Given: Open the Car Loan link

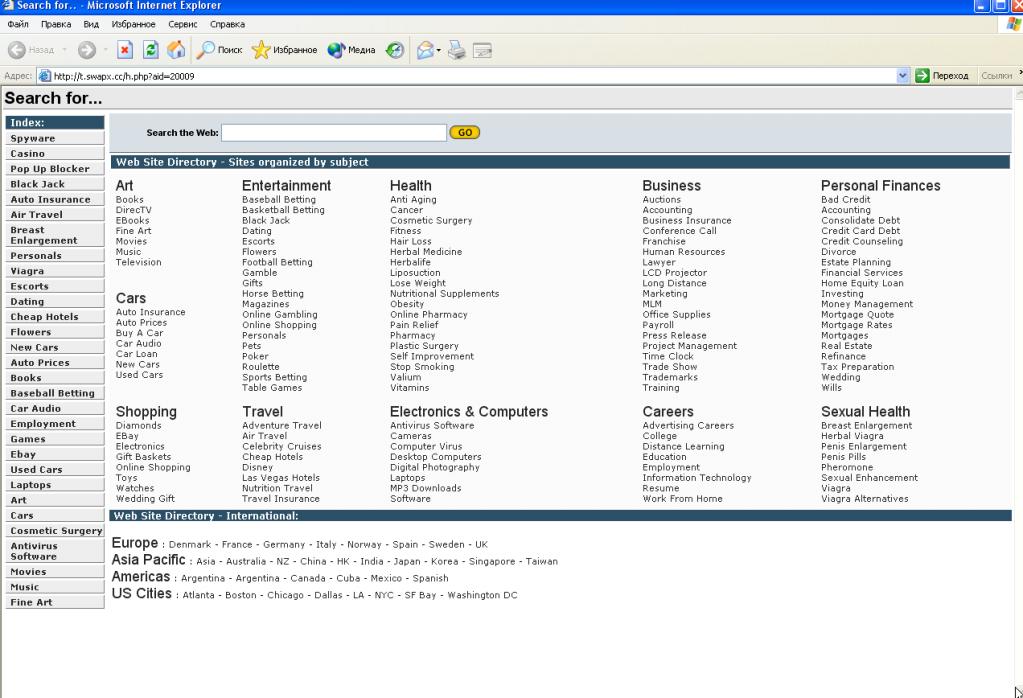Looking at the screenshot, I should [136, 354].
